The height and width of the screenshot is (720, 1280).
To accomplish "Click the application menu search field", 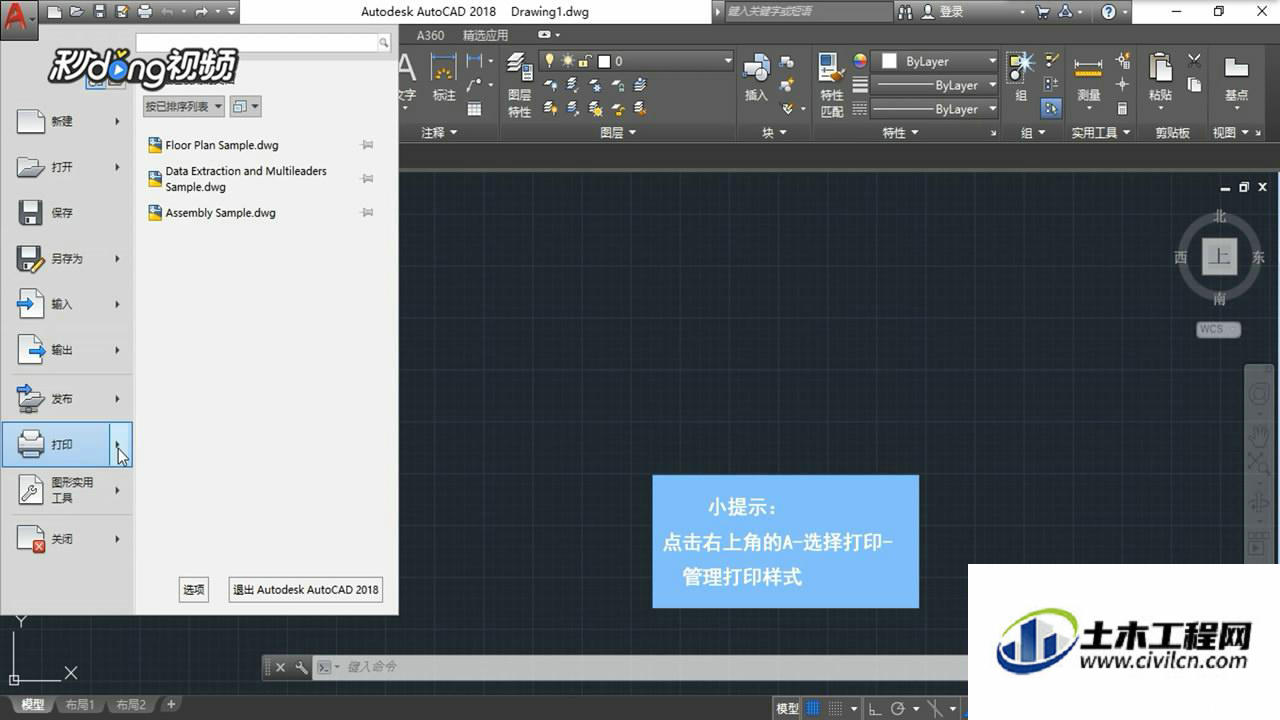I will tap(257, 43).
